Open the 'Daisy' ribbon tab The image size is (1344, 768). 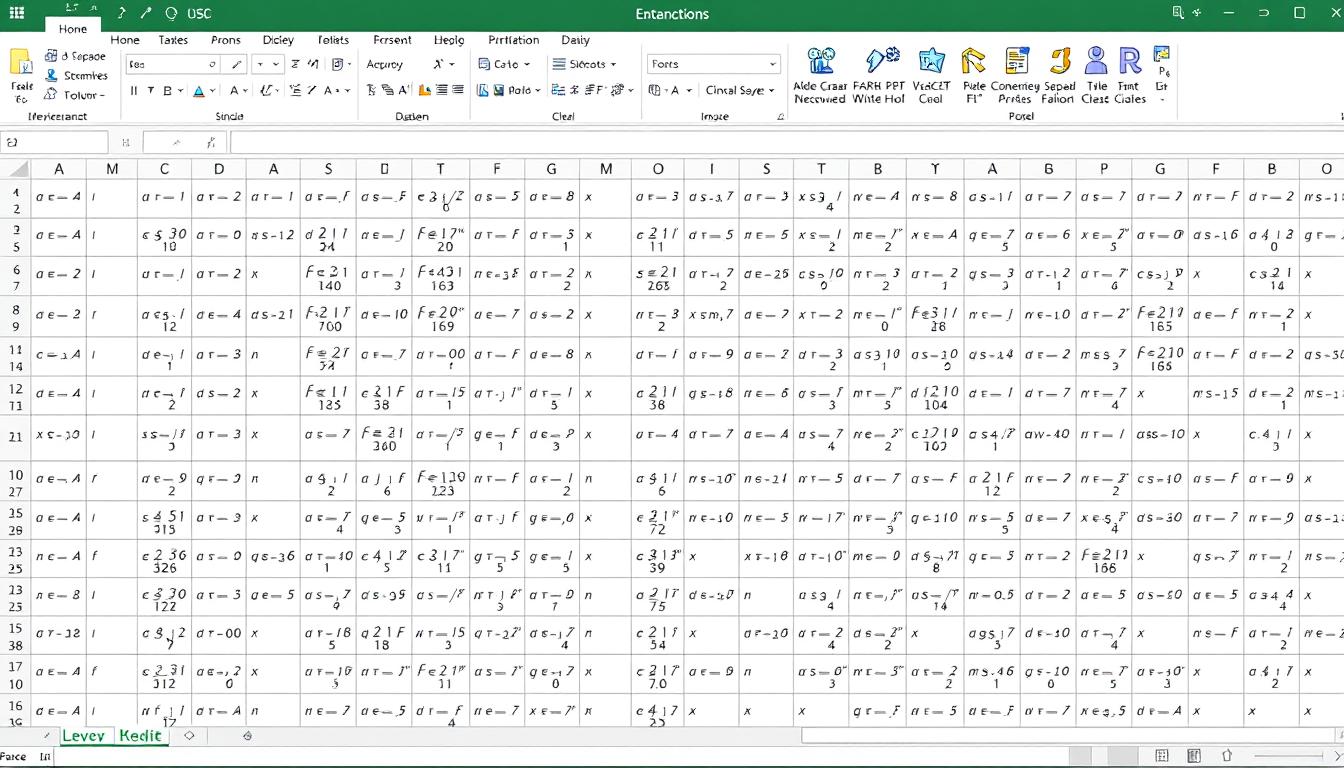pyautogui.click(x=576, y=40)
